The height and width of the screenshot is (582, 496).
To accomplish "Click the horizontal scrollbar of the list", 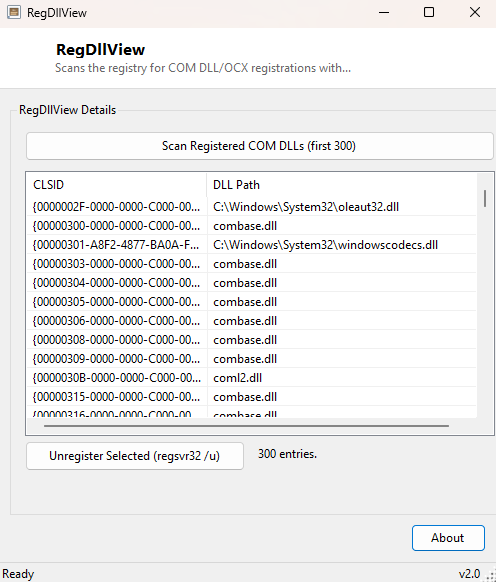I will (x=246, y=426).
